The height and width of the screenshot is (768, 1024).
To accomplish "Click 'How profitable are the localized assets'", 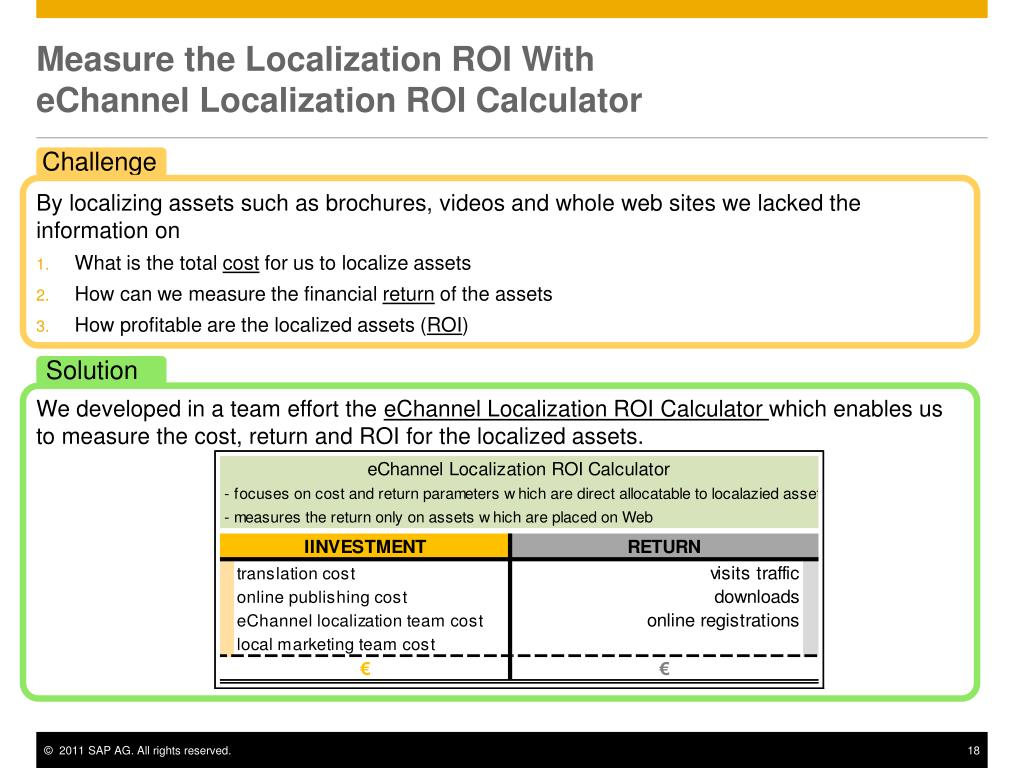I will pyautogui.click(x=272, y=325).
